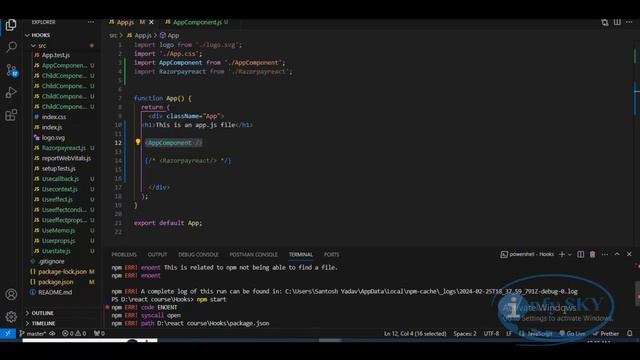Viewport: 640px width, 360px height.
Task: Open reportWebVitals.js in explorer
Action: coord(66,158)
